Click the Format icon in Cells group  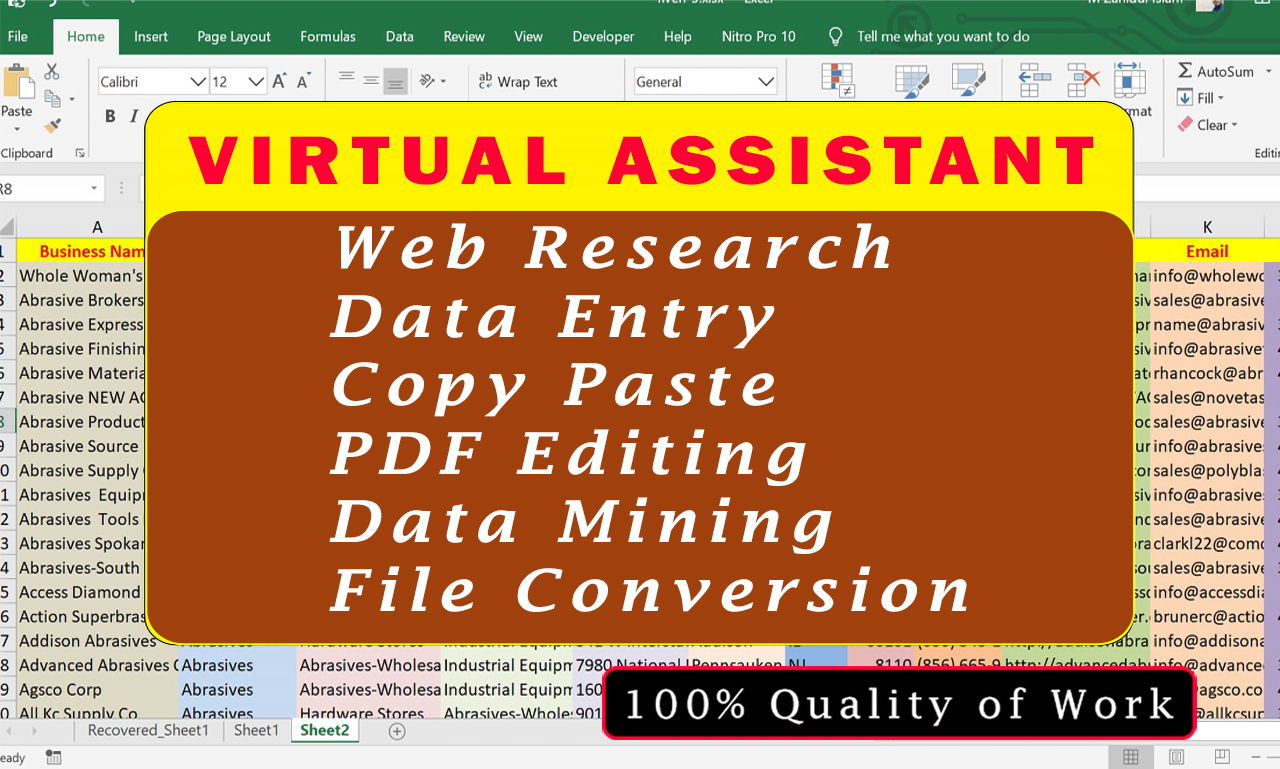1131,78
